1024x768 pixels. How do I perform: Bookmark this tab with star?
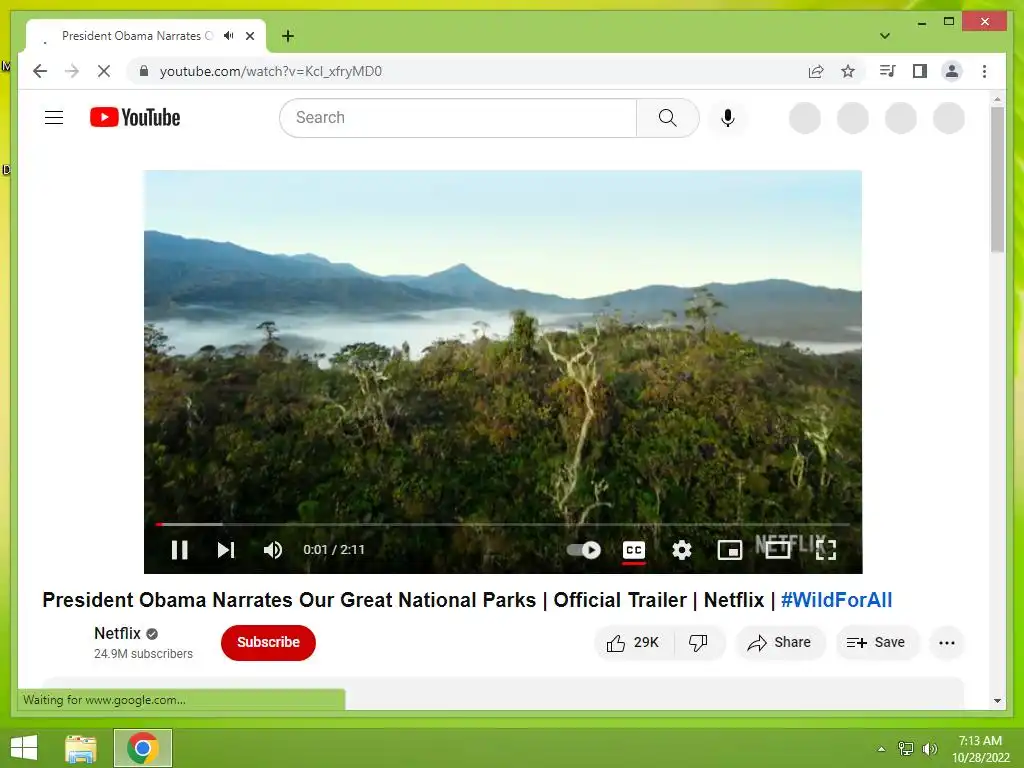point(848,71)
